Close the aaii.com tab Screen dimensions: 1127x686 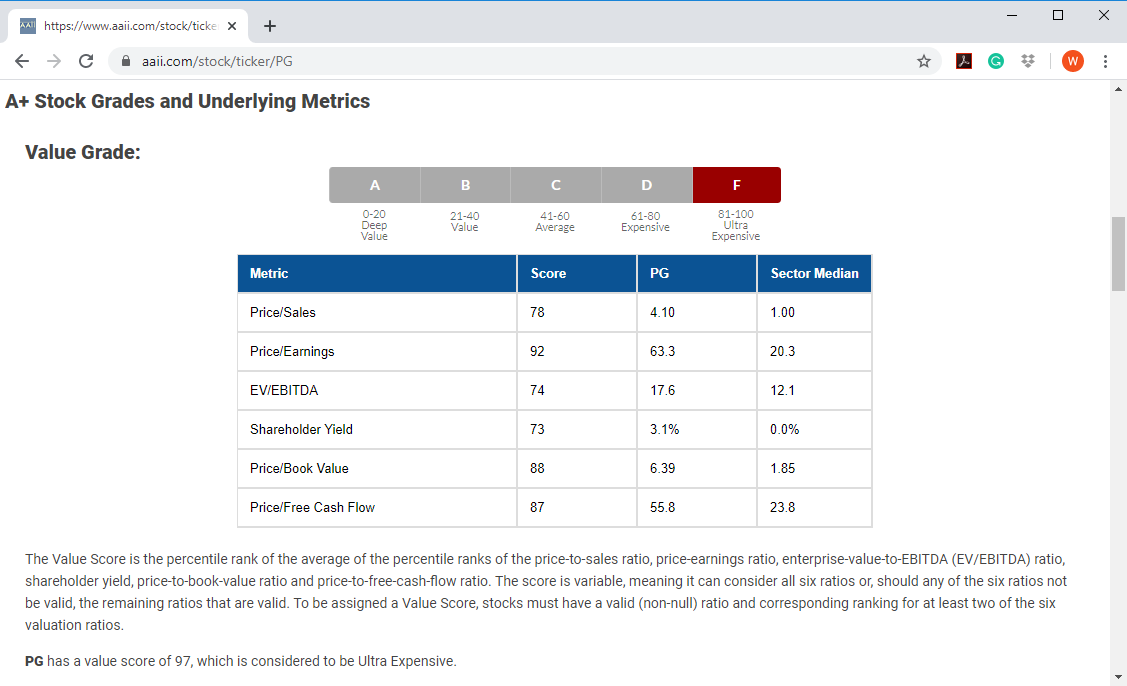click(x=232, y=26)
